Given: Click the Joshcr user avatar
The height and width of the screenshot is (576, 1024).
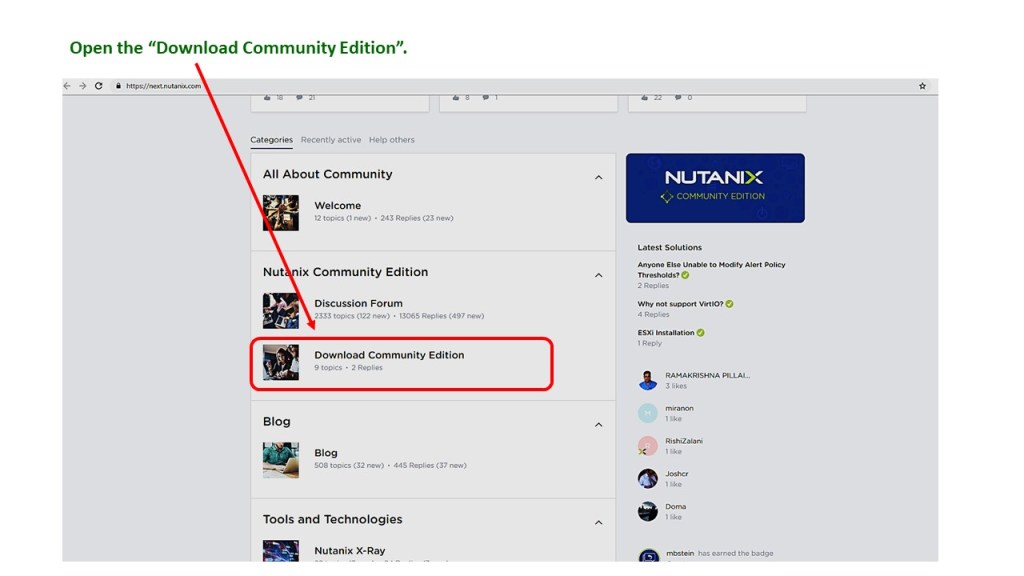Looking at the screenshot, I should [x=648, y=478].
